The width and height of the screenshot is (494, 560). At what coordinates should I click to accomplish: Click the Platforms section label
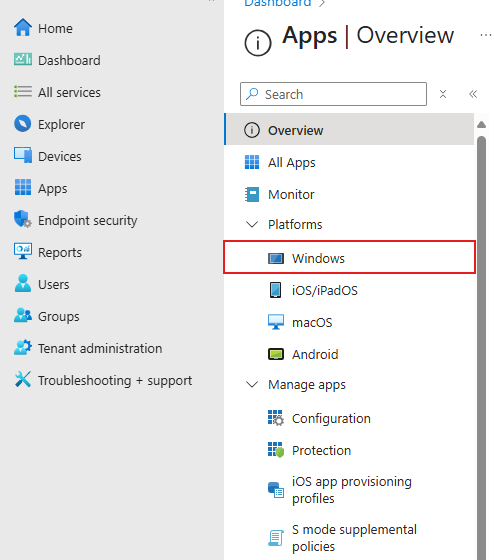click(295, 224)
